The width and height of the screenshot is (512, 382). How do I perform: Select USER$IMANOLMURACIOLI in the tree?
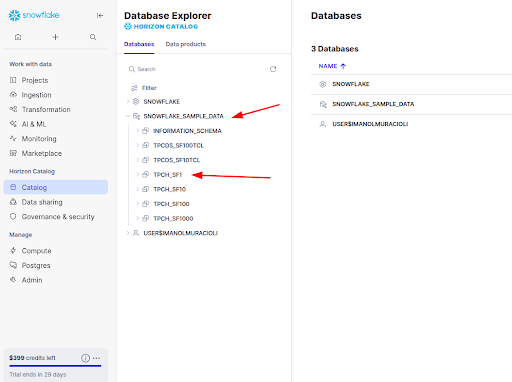pyautogui.click(x=180, y=233)
